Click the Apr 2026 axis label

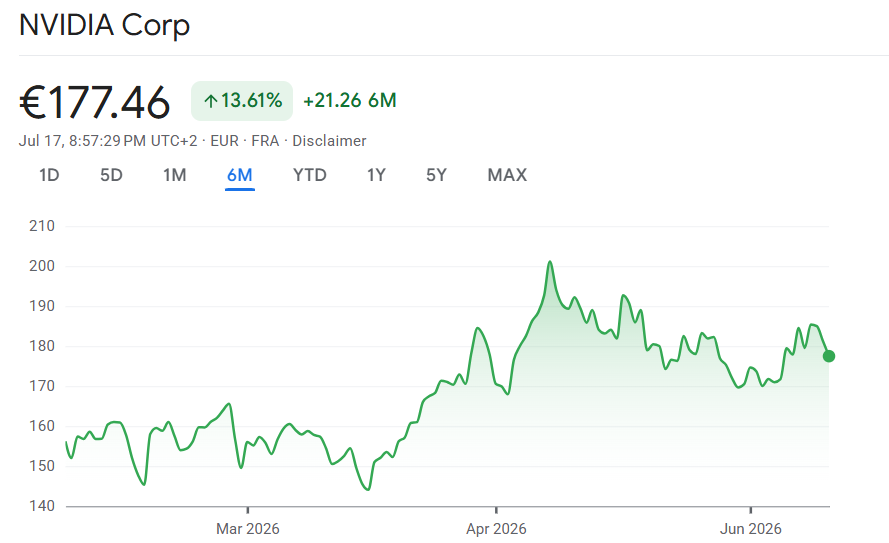pyautogui.click(x=496, y=529)
